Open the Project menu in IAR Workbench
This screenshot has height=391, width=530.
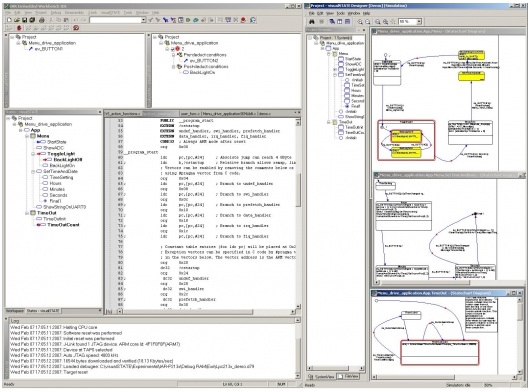coord(41,13)
